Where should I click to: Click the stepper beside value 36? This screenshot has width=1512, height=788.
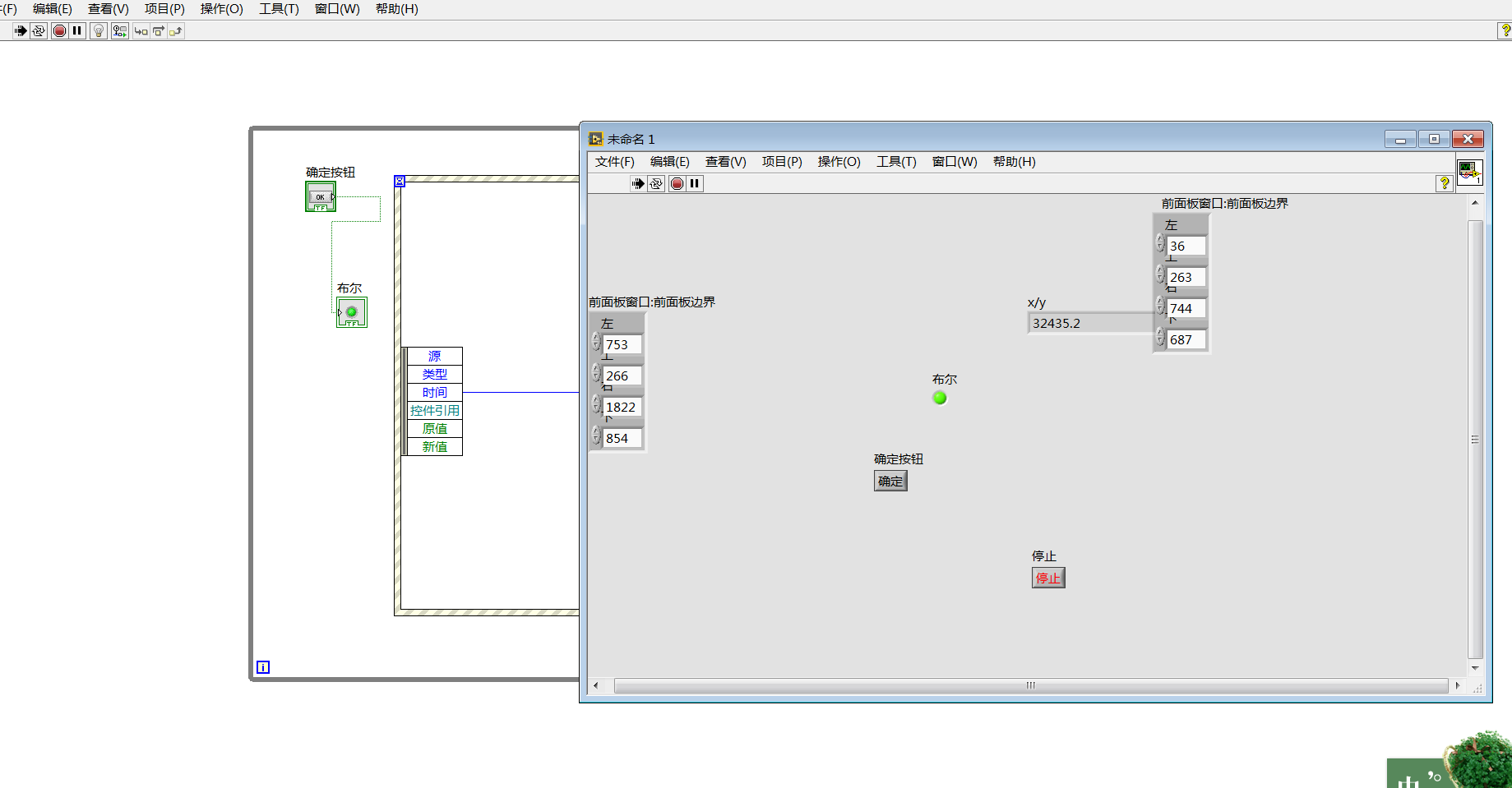click(x=1160, y=244)
